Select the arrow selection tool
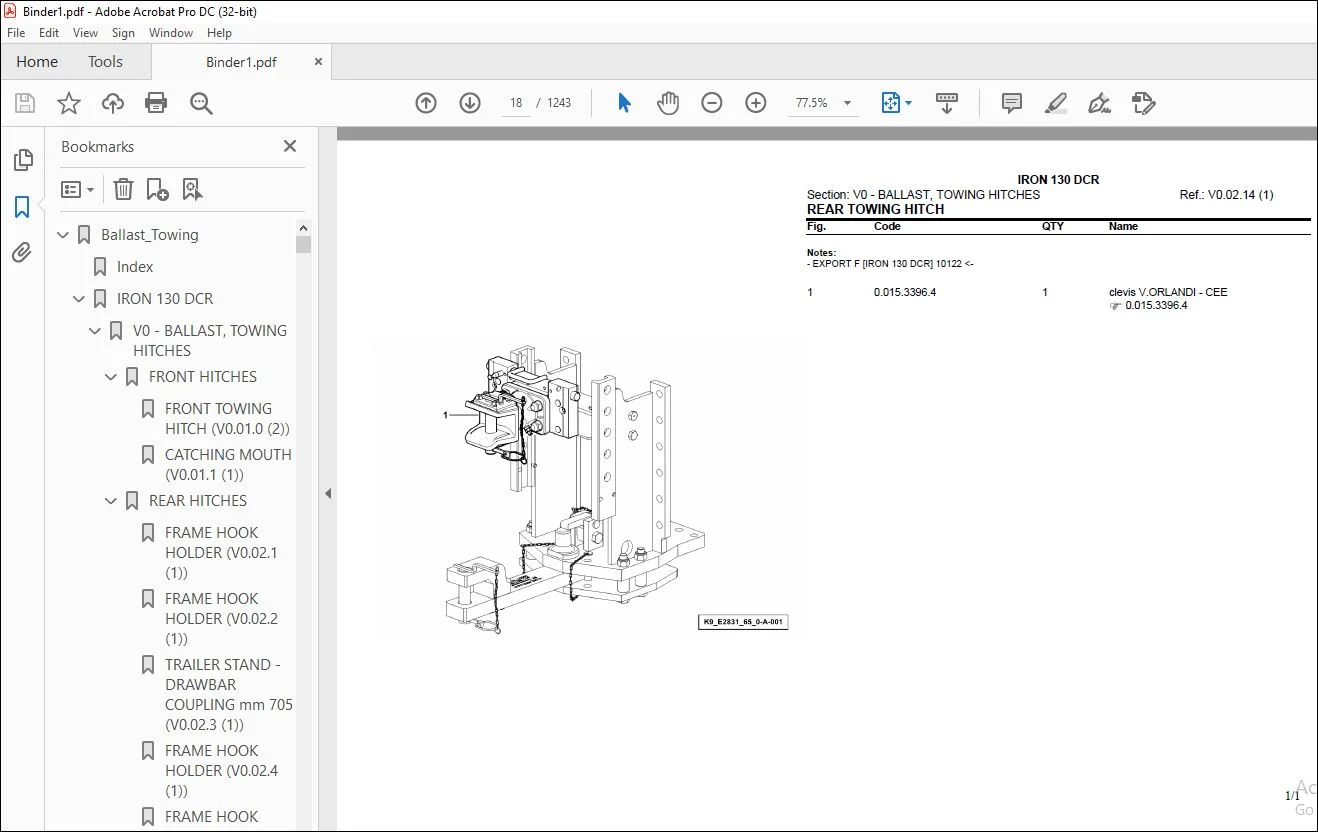The image size is (1318, 832). [x=624, y=103]
